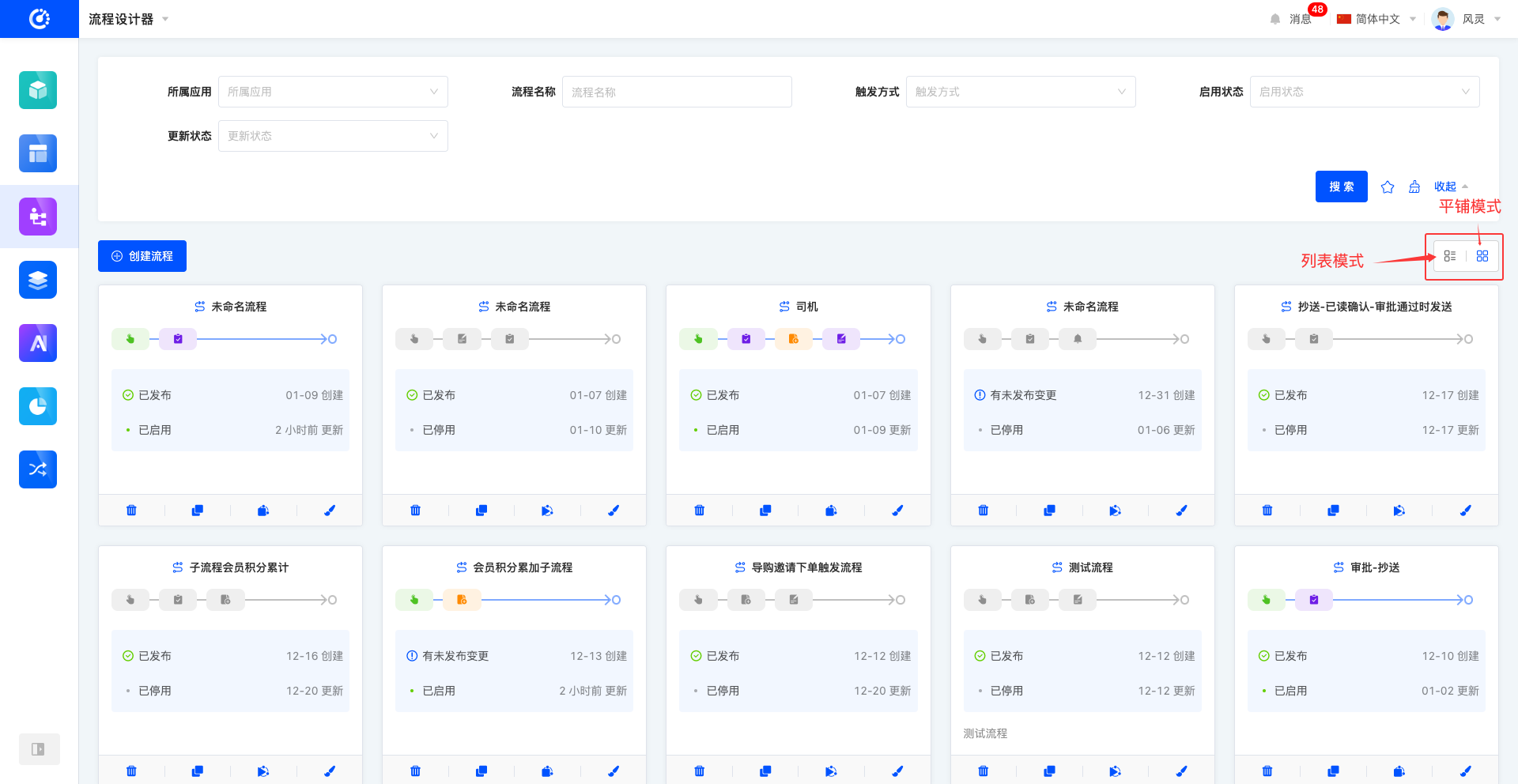Click the star favorite icon beside search
The width and height of the screenshot is (1518, 784).
pos(1388,187)
